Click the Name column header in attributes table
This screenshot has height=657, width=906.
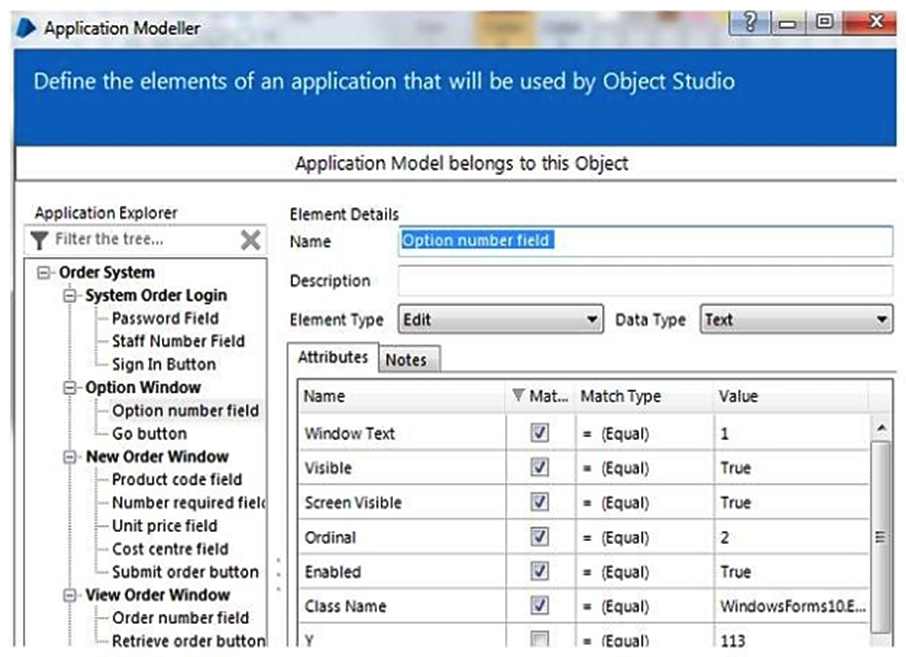coord(403,396)
